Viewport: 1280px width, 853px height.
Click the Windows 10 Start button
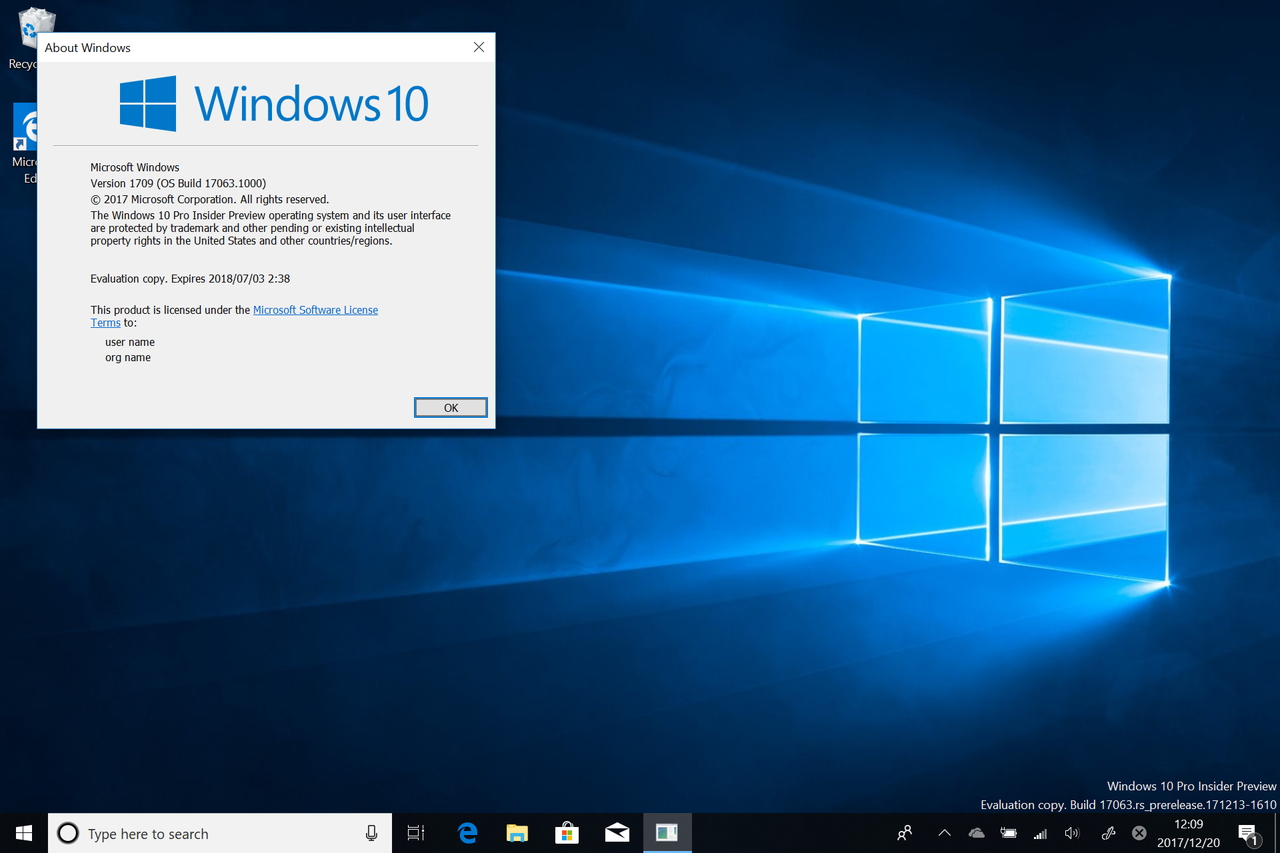(x=21, y=832)
